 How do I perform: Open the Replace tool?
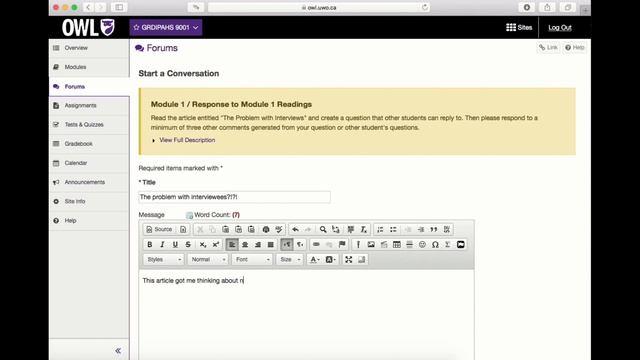tap(336, 229)
